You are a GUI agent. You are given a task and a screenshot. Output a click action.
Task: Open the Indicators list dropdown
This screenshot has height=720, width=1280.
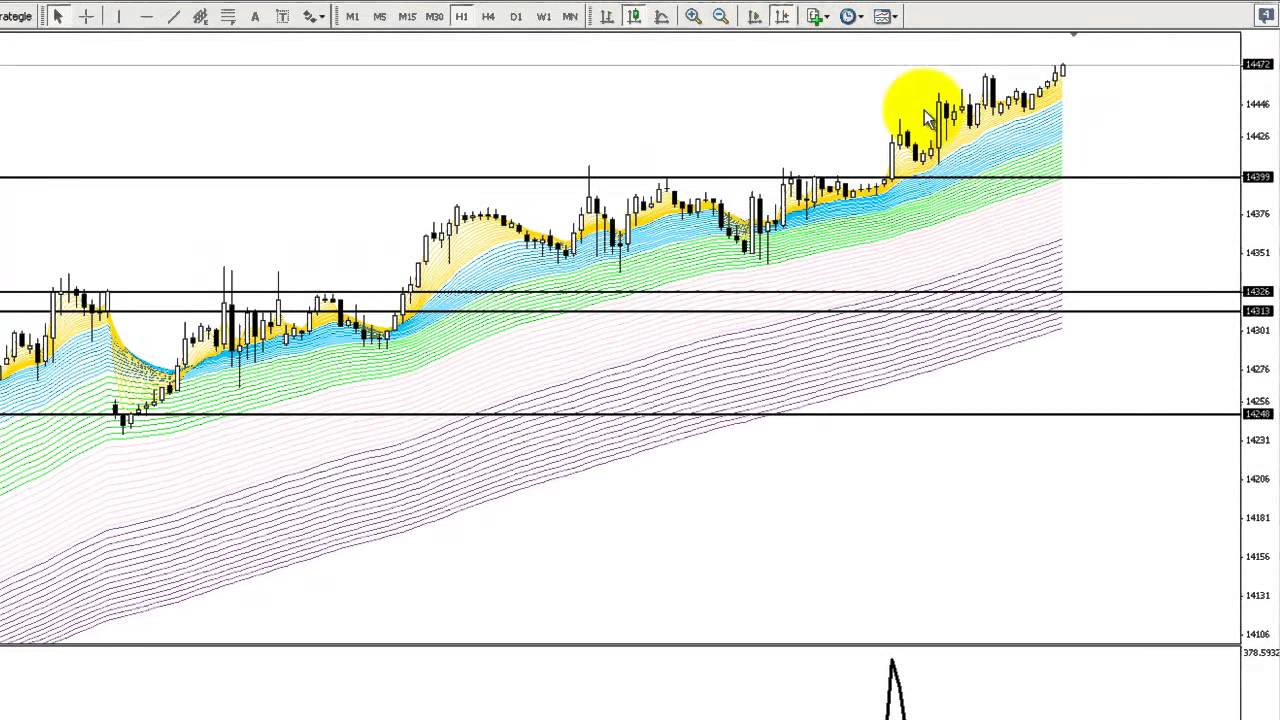pos(818,16)
